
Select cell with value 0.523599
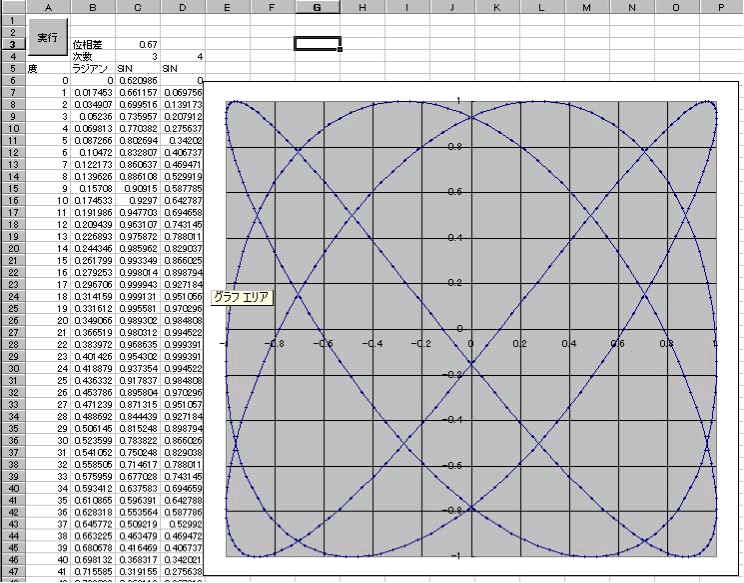[93, 441]
